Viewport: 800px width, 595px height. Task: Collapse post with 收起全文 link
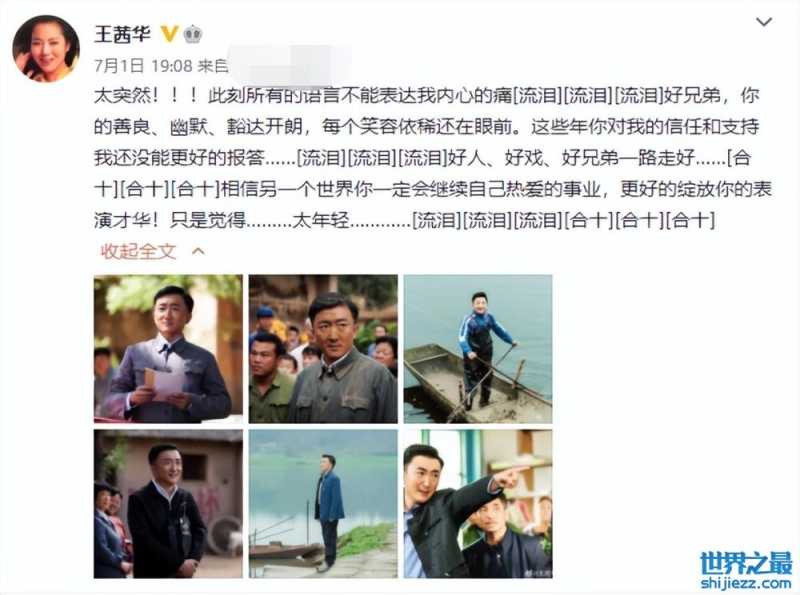pyautogui.click(x=138, y=251)
